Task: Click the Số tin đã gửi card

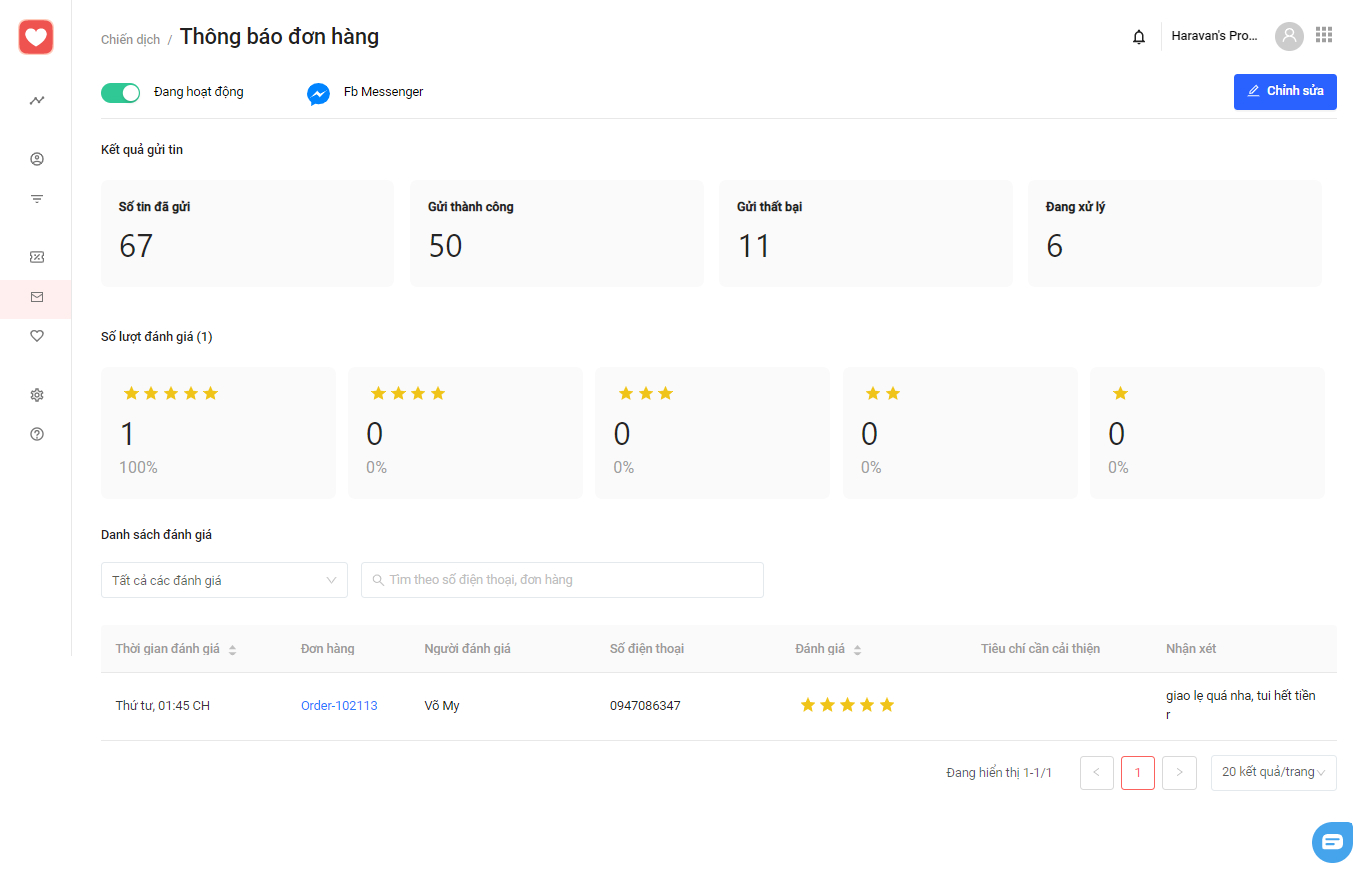Action: point(247,233)
